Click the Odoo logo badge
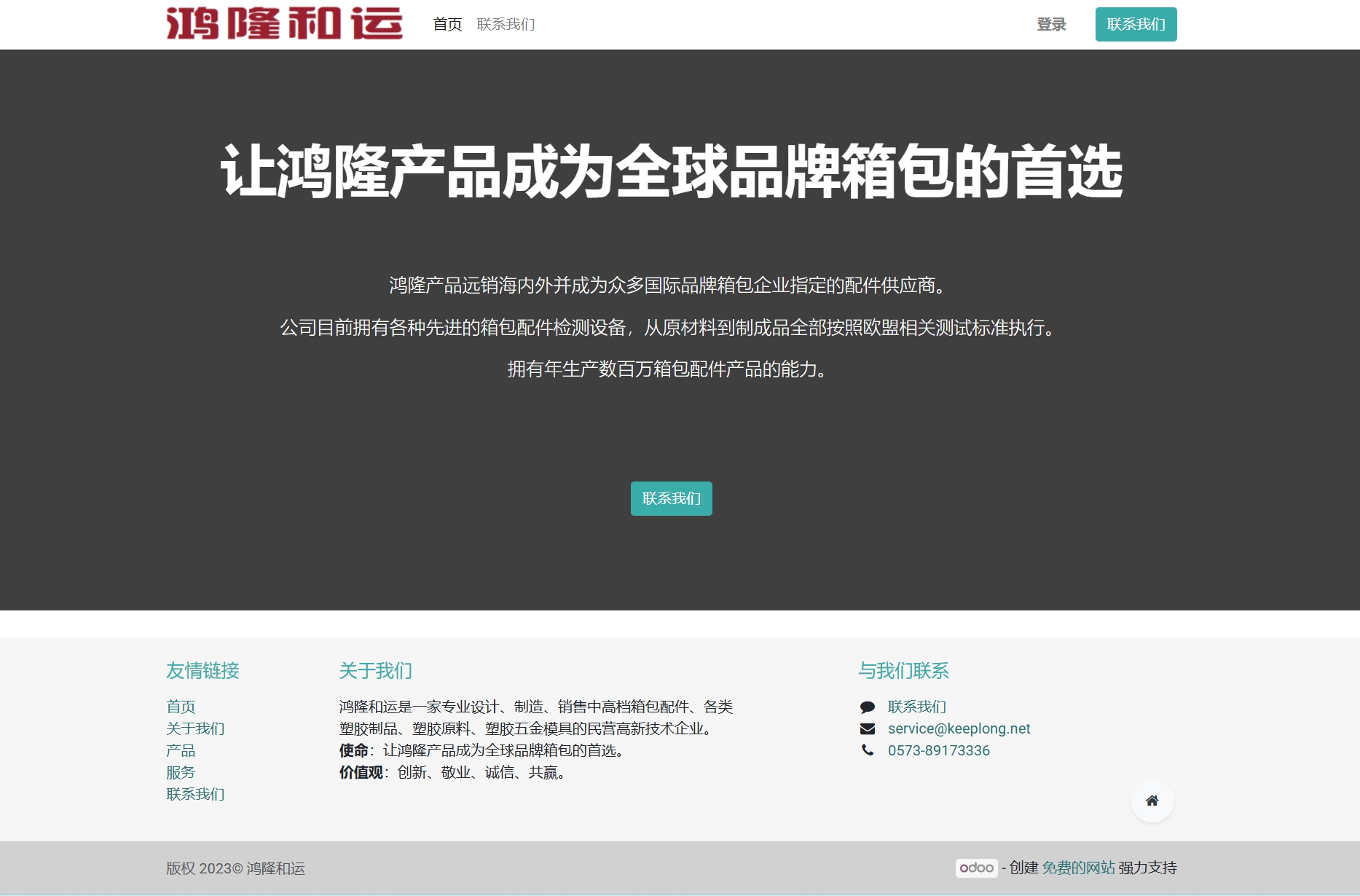This screenshot has width=1360, height=896. [x=976, y=868]
